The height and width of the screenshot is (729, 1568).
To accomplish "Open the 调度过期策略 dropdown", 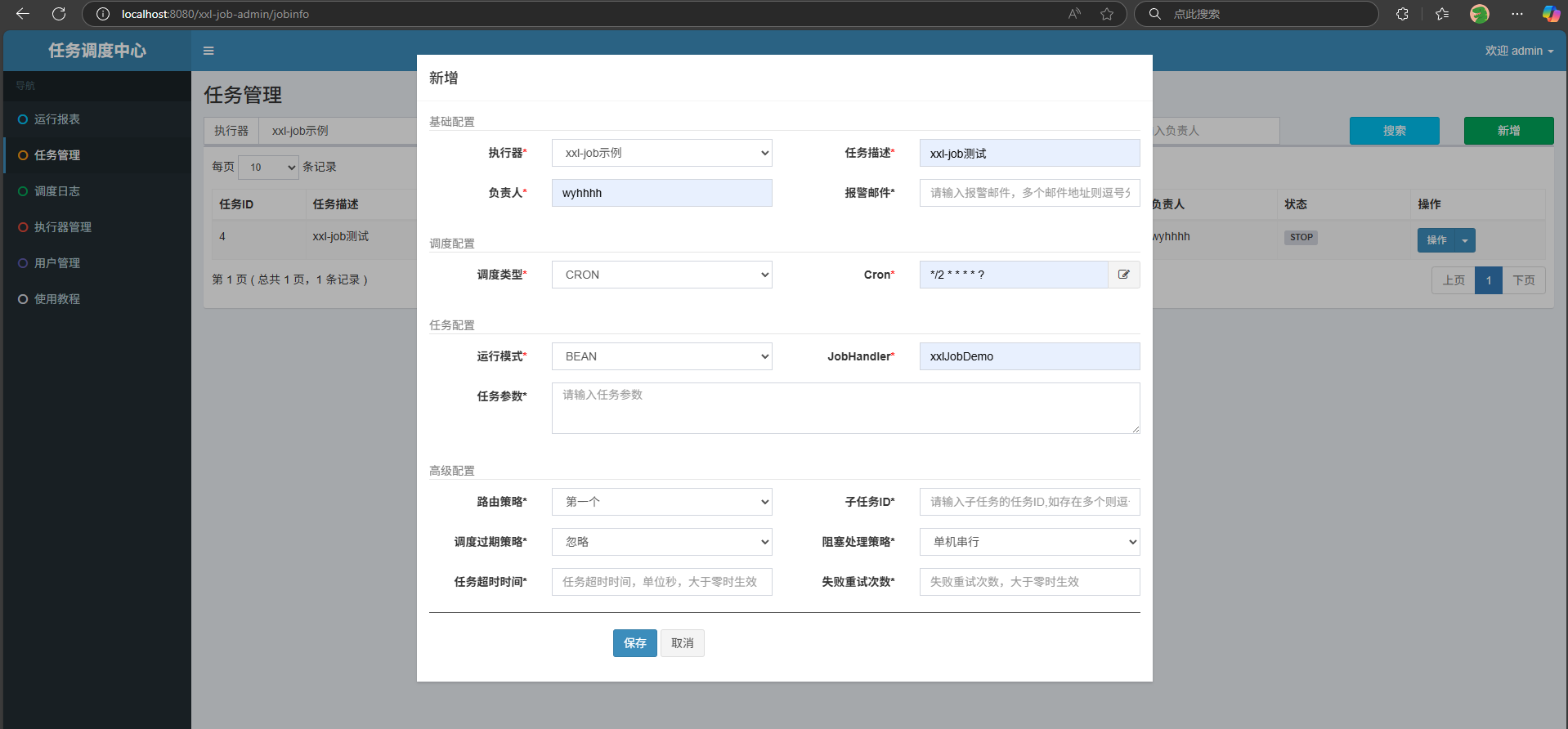I will pos(662,542).
